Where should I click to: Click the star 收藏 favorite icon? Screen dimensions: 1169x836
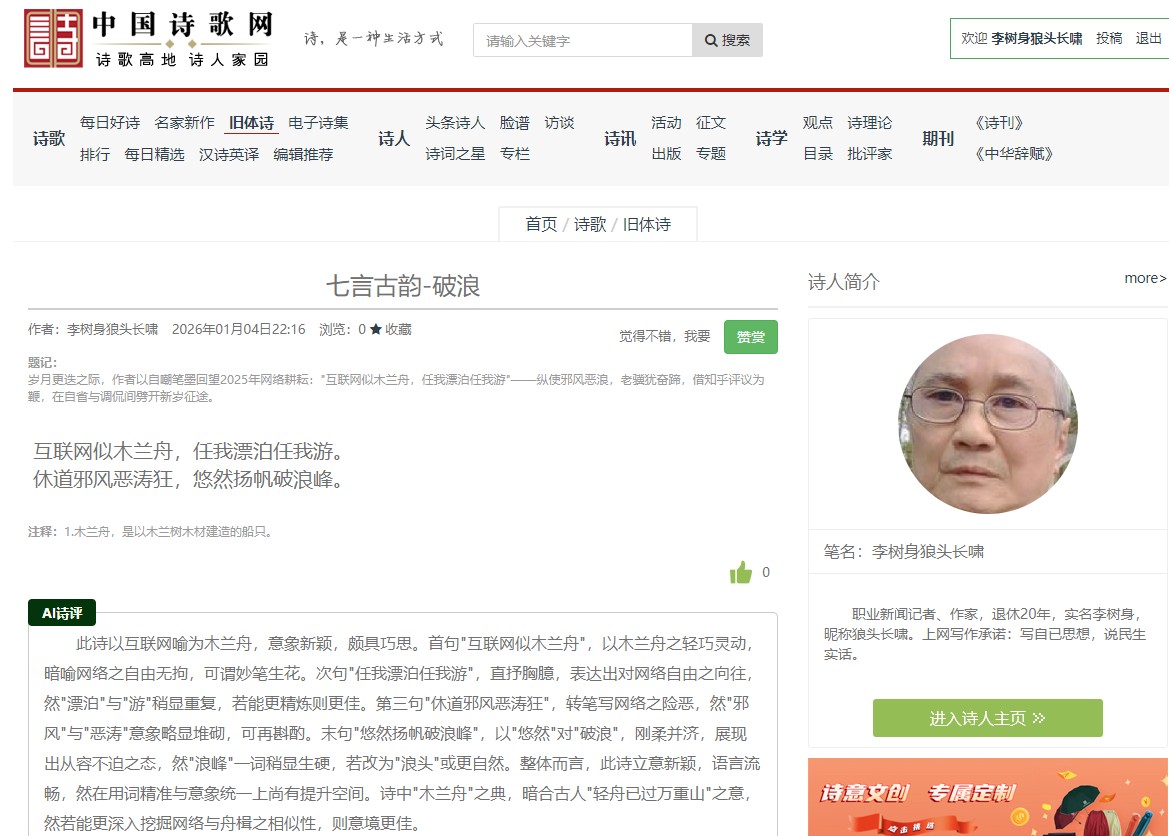376,329
